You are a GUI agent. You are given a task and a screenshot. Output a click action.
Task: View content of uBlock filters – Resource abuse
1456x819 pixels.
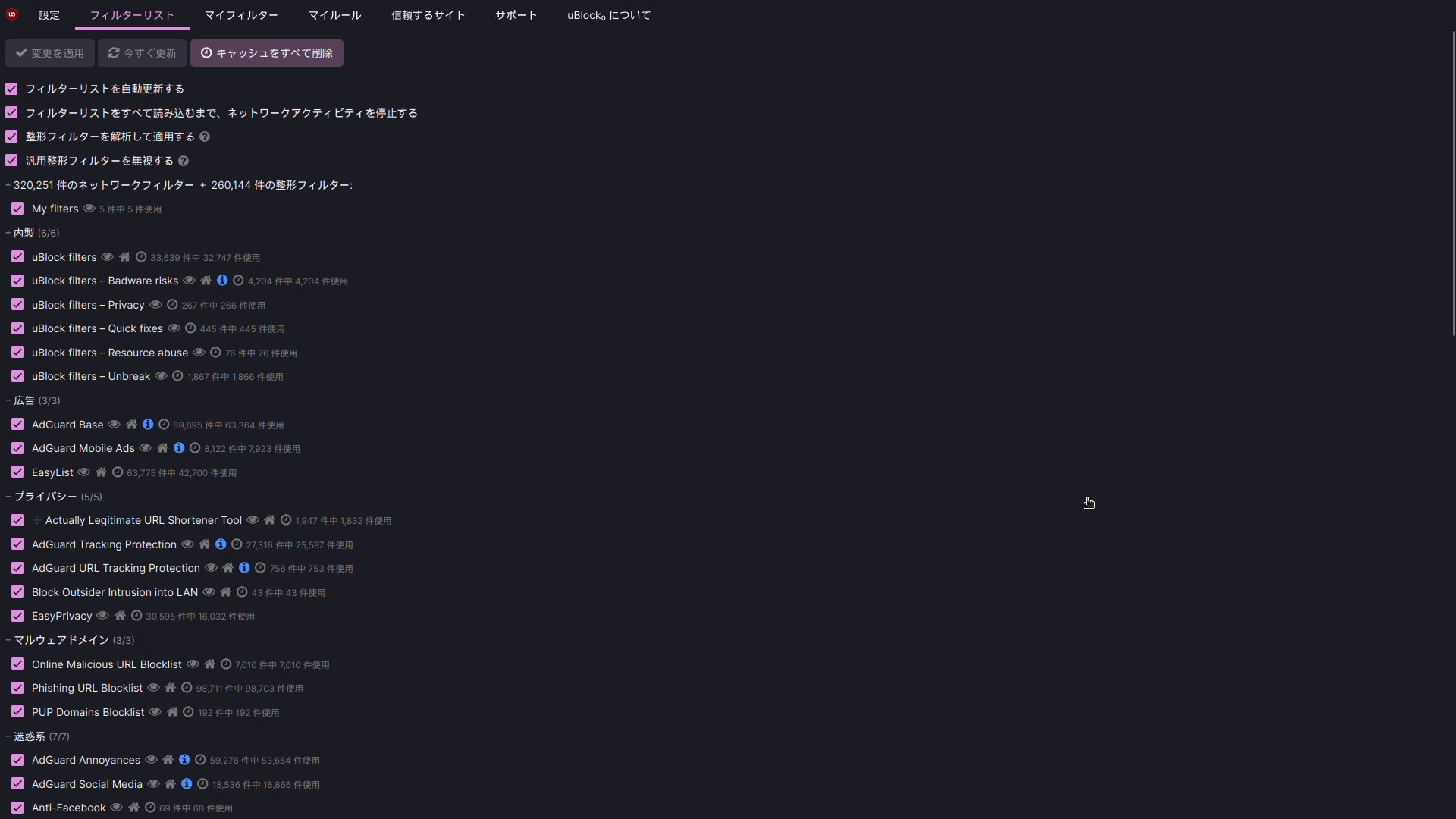199,353
